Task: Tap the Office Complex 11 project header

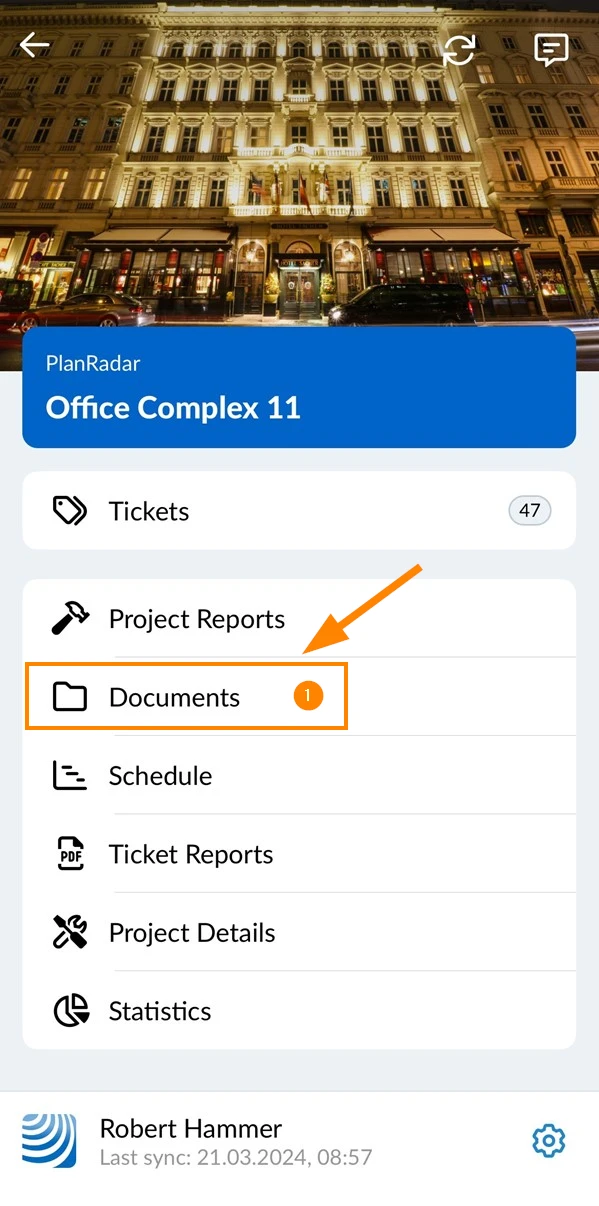Action: (x=299, y=387)
